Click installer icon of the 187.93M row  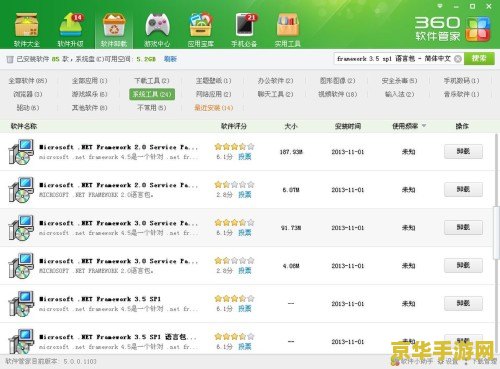[x=21, y=152]
